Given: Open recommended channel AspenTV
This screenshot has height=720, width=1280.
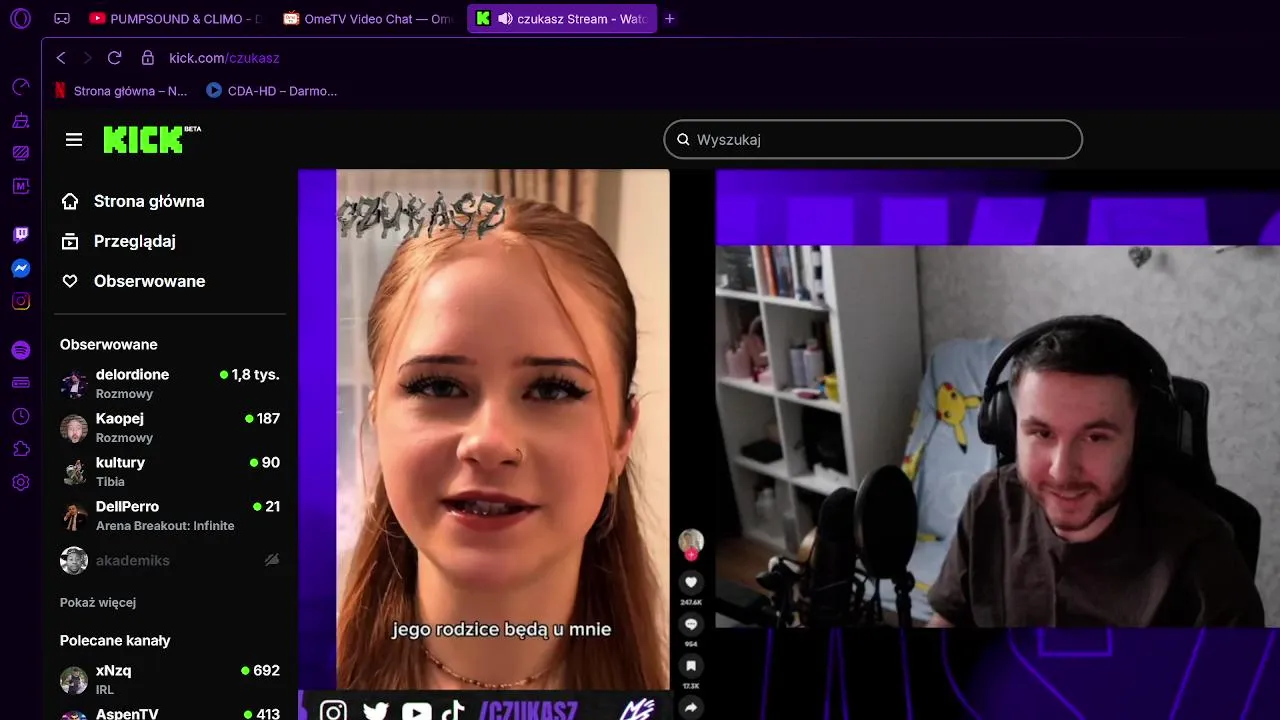Looking at the screenshot, I should coord(170,713).
